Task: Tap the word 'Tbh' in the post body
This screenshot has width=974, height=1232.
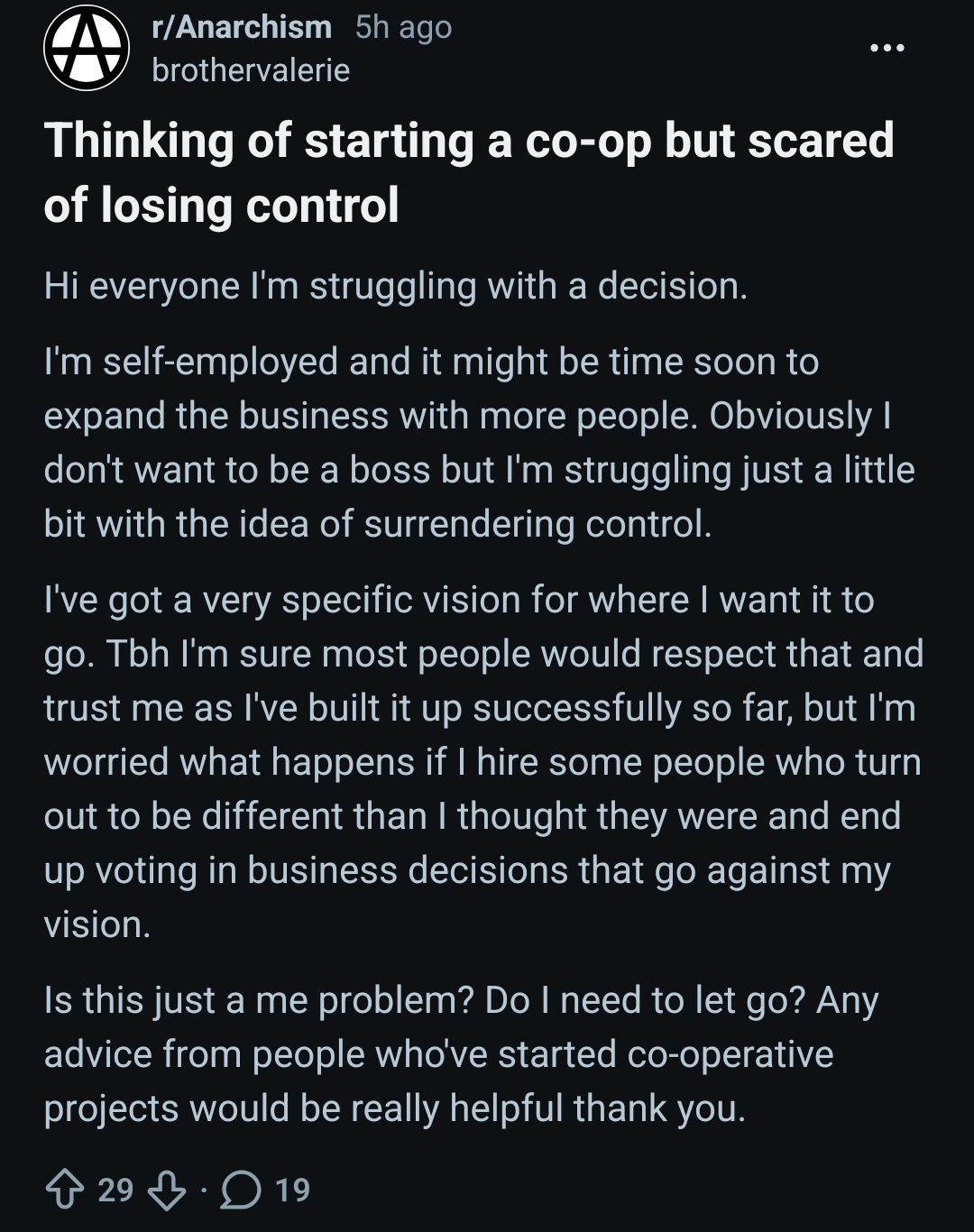Action: point(138,654)
